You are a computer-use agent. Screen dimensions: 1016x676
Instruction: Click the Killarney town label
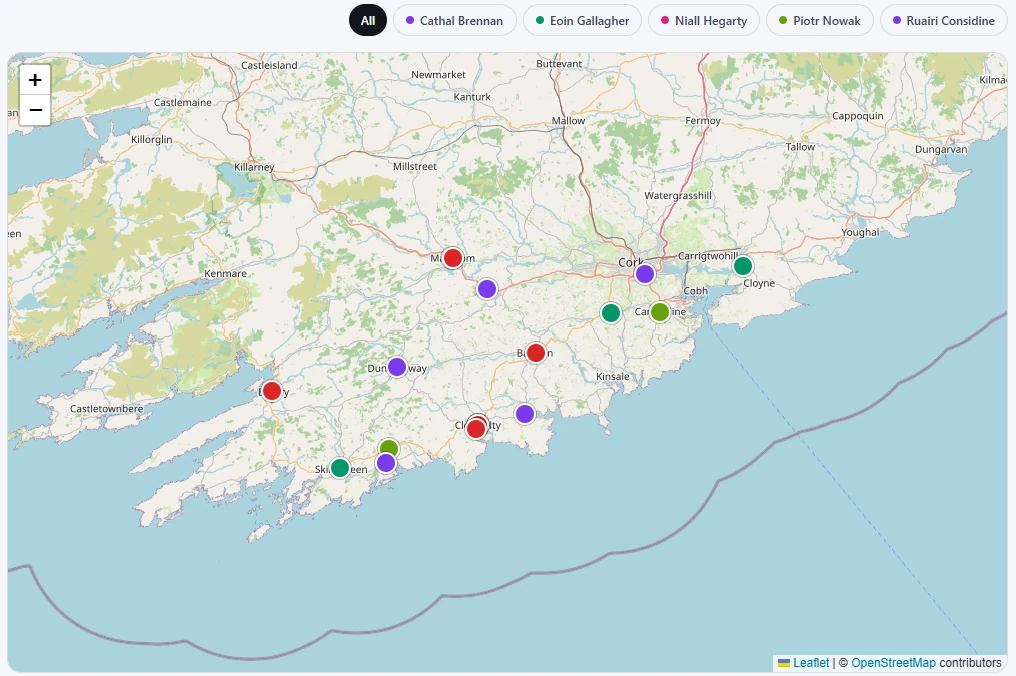(x=254, y=167)
